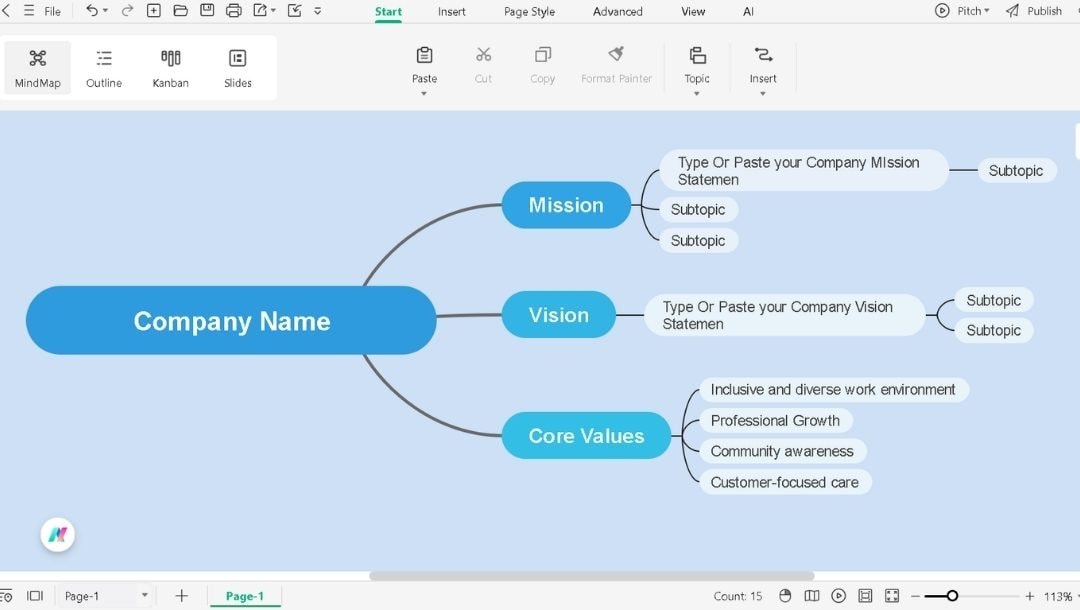Toggle the MindMap view mode
The image size is (1080, 610).
(x=37, y=67)
